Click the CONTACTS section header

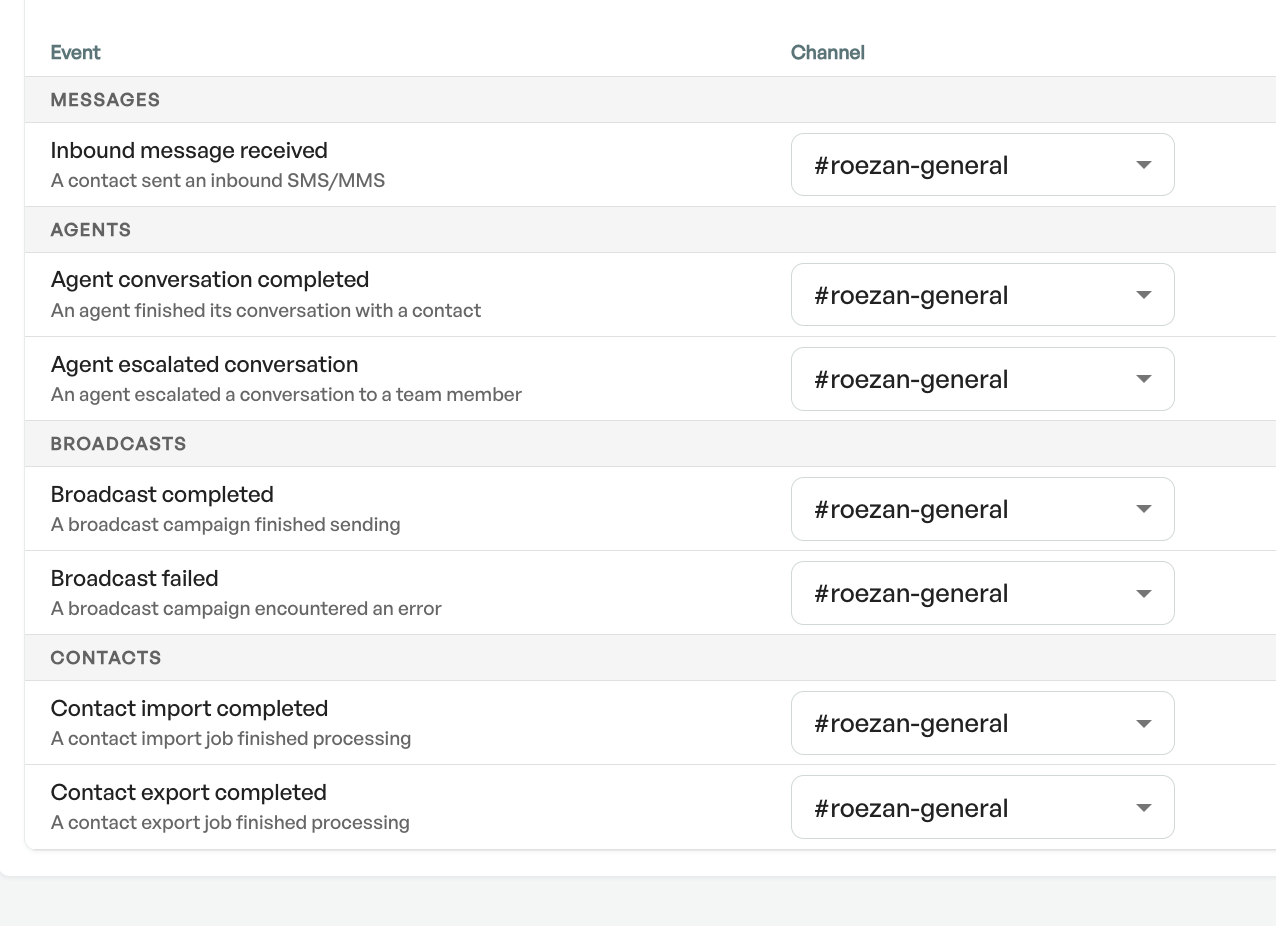click(105, 657)
